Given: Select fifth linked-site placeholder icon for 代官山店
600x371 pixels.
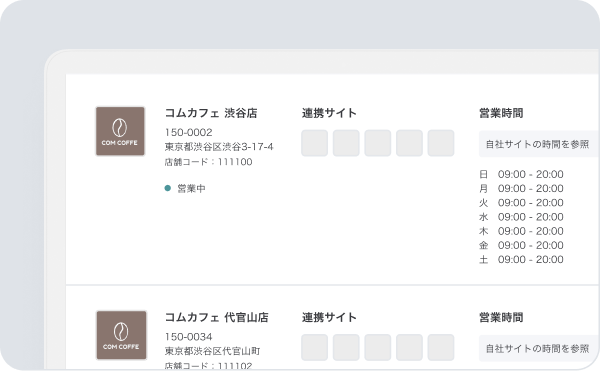Looking at the screenshot, I should tap(441, 347).
